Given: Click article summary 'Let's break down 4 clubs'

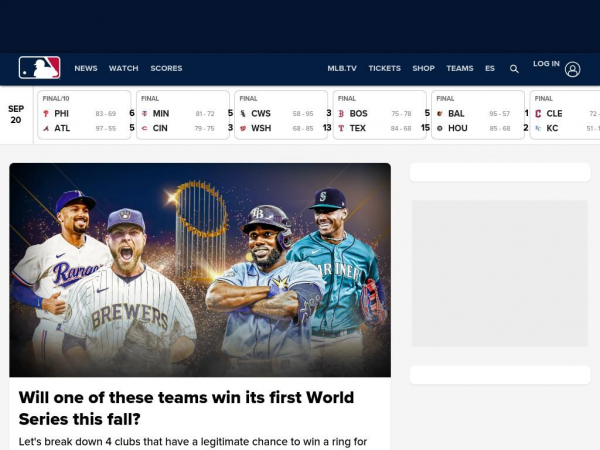Looking at the screenshot, I should click(x=193, y=442).
